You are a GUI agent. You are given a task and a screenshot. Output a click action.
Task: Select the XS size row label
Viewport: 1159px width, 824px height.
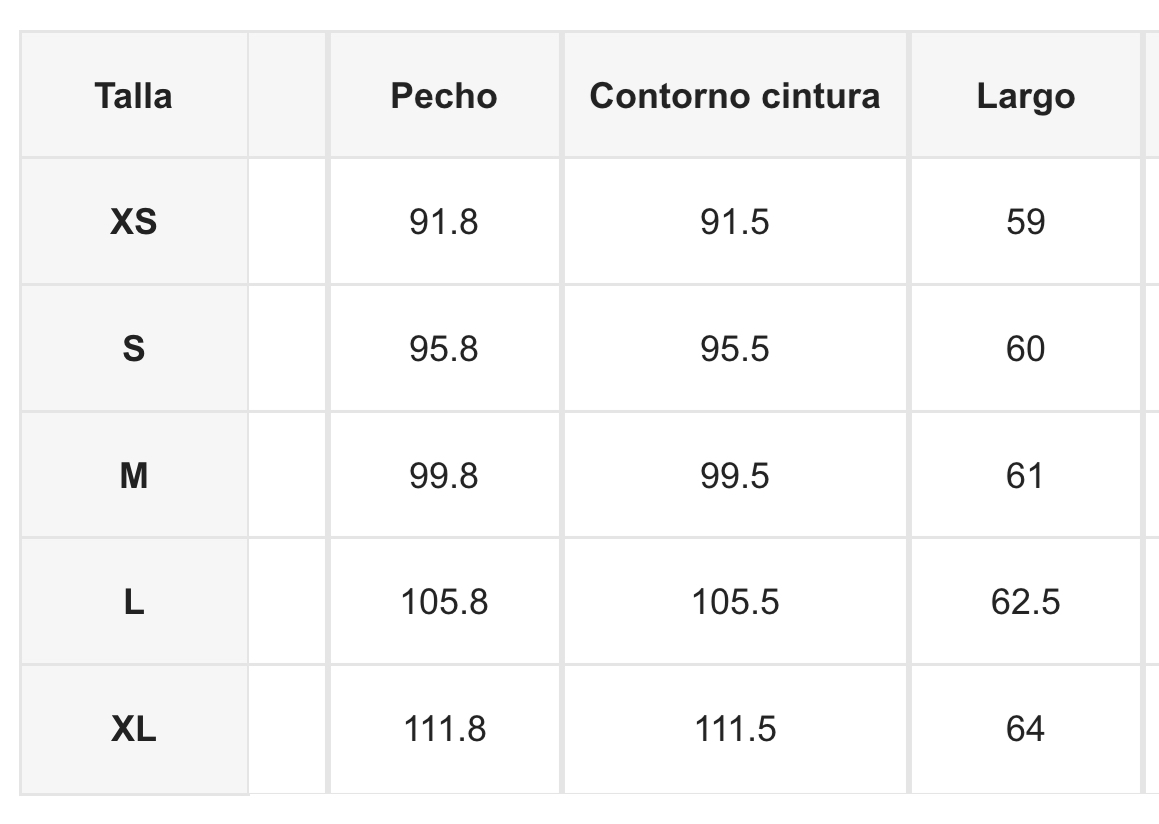(133, 221)
